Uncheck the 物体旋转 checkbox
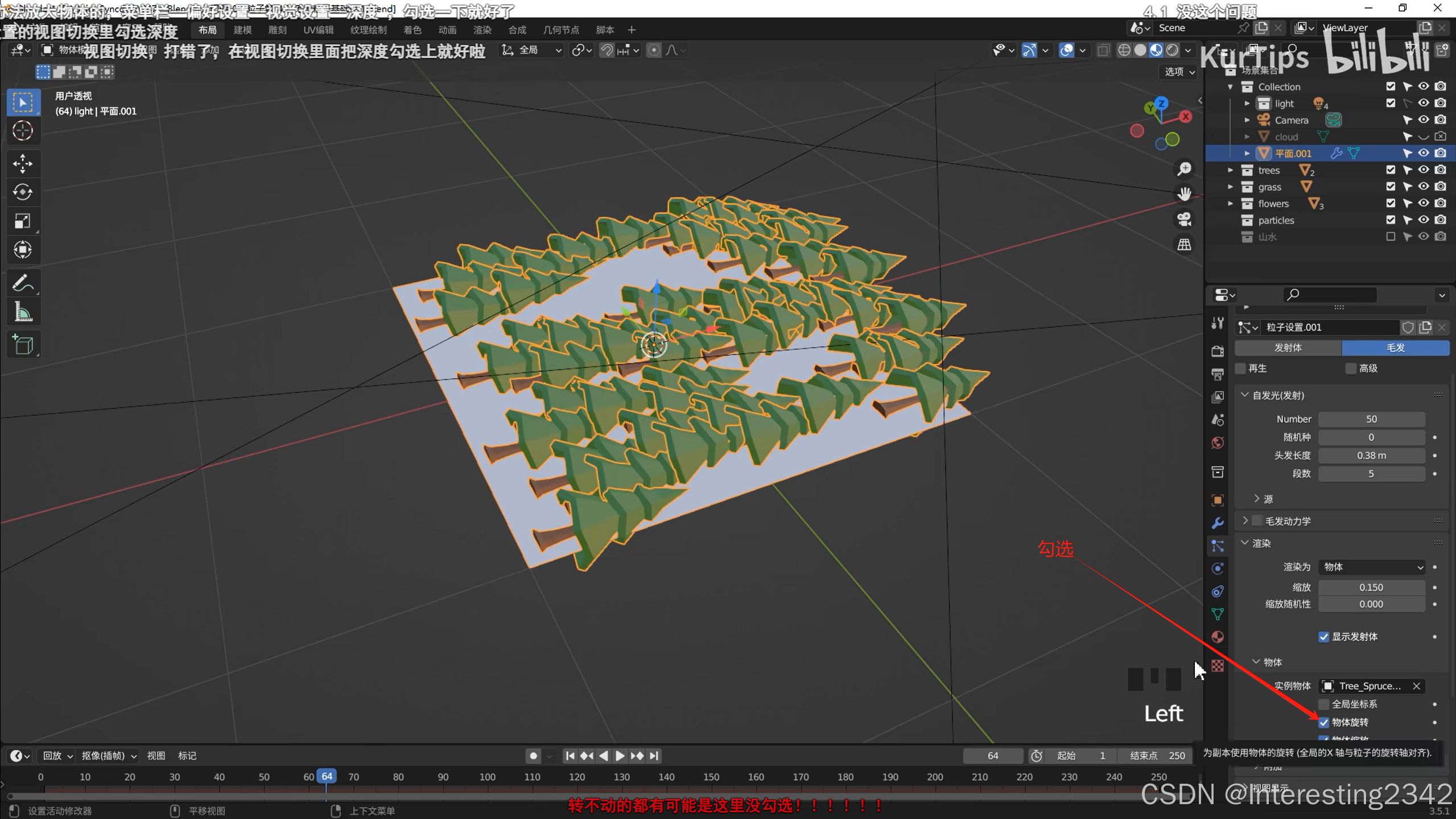Screen dimensions: 1456x819 pos(1324,722)
